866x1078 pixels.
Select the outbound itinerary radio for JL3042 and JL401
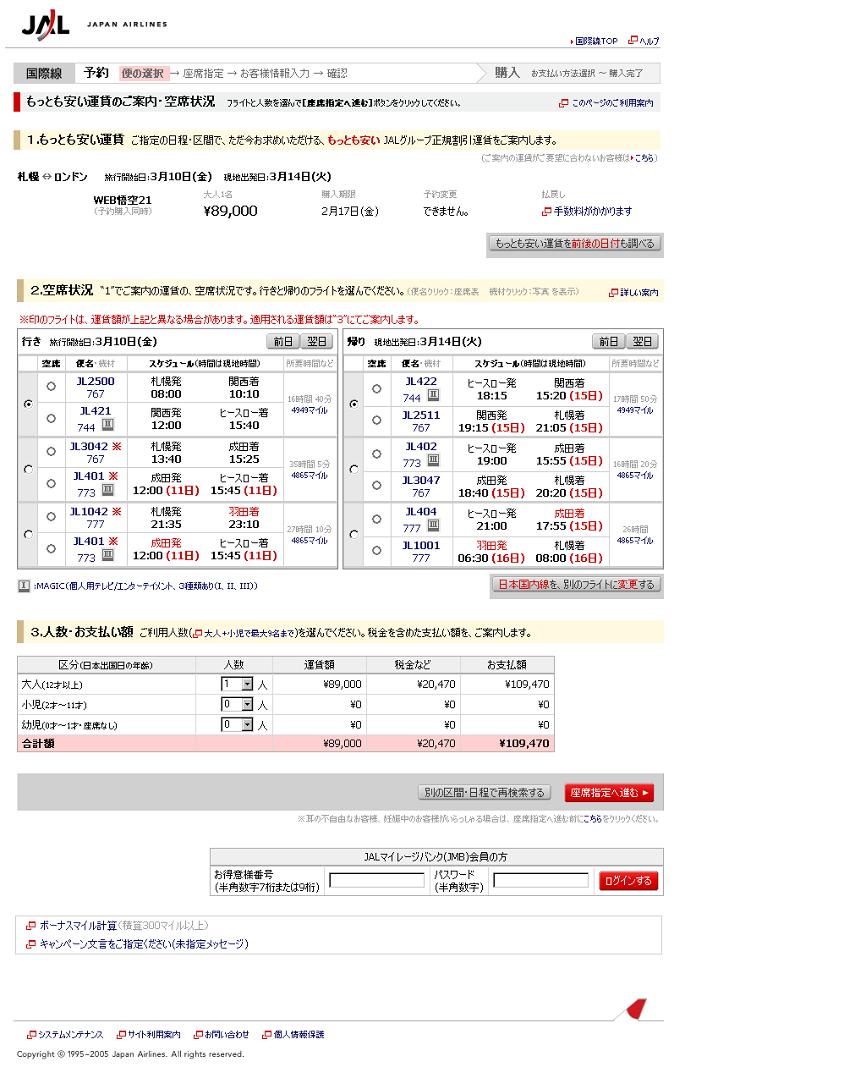tap(28, 470)
